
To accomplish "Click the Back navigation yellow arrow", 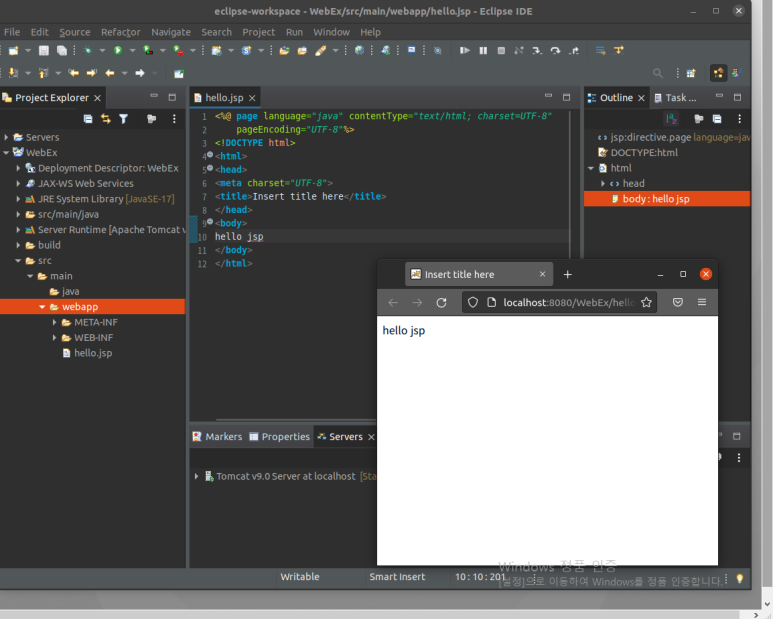I will (x=109, y=73).
